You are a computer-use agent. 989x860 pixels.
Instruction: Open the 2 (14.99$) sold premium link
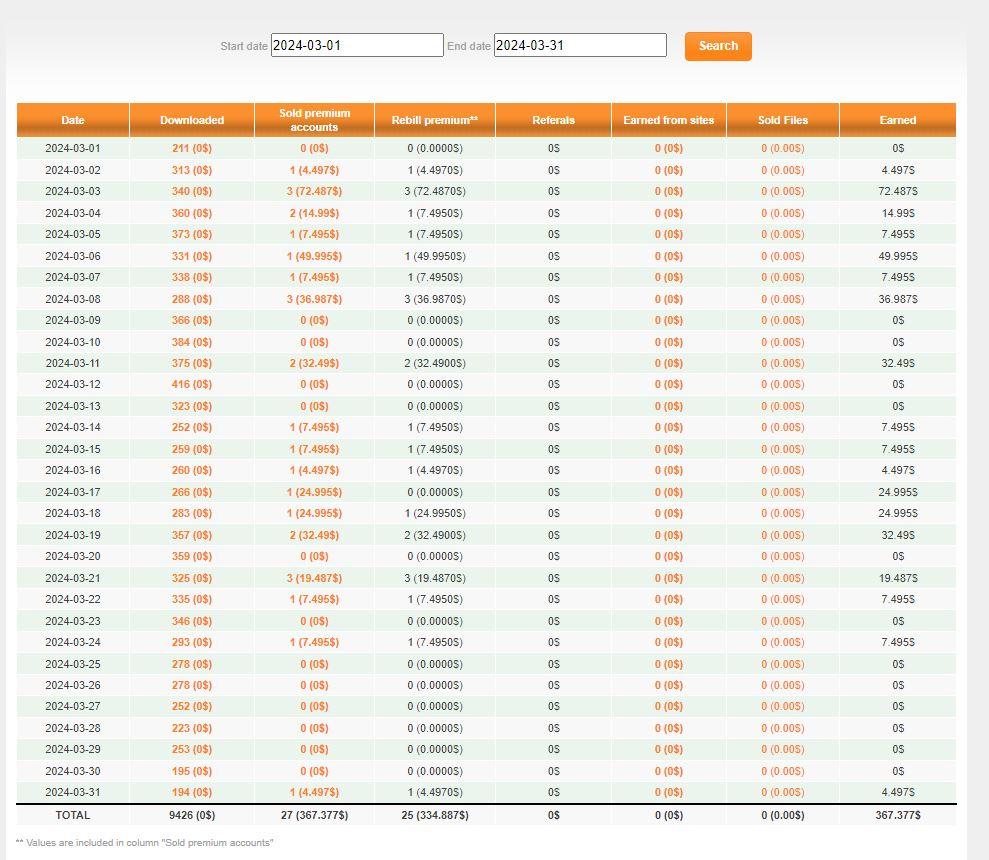point(314,213)
